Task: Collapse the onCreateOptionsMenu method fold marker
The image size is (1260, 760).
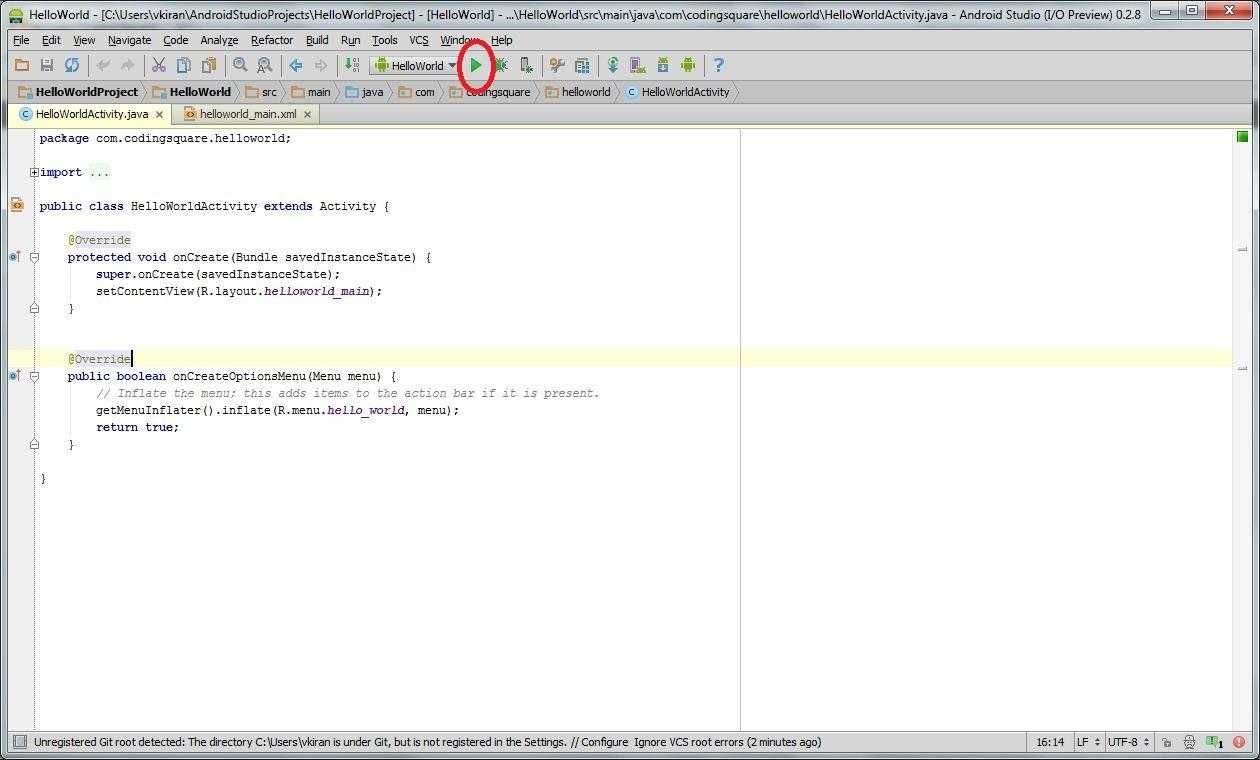Action: tap(34, 376)
